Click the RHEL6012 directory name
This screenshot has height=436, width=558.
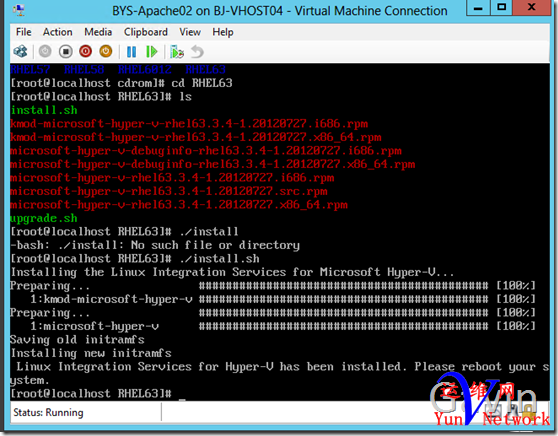(144, 69)
